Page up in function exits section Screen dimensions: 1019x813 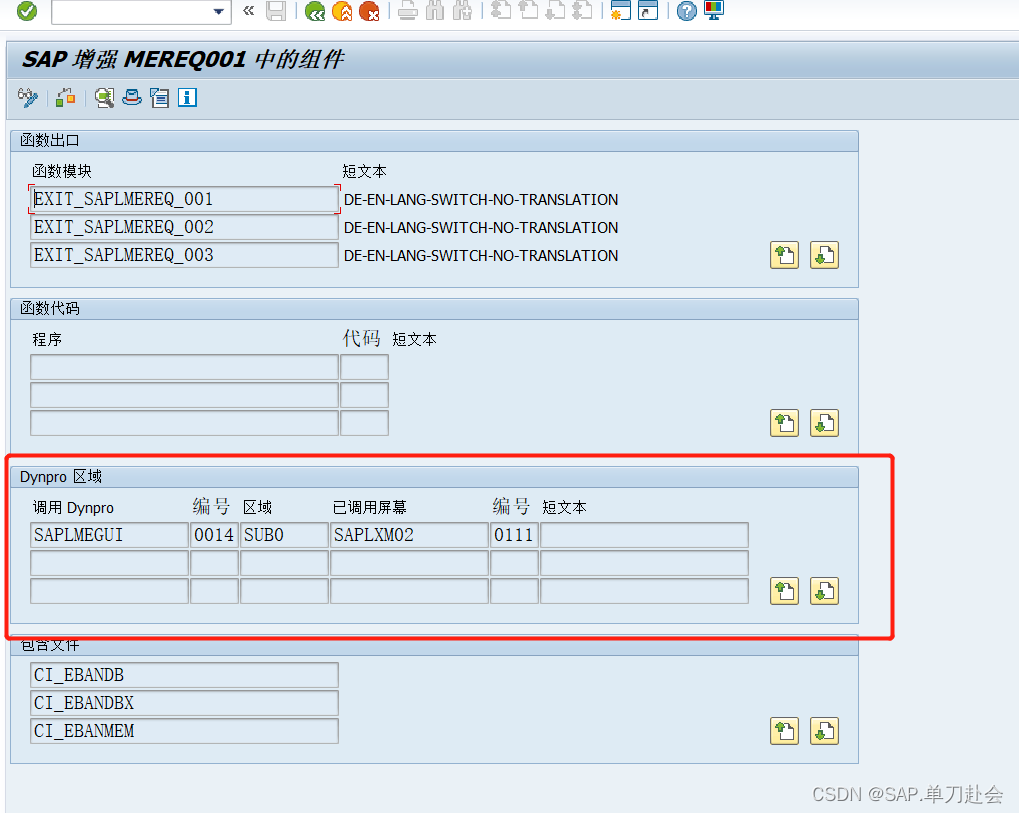(x=784, y=255)
